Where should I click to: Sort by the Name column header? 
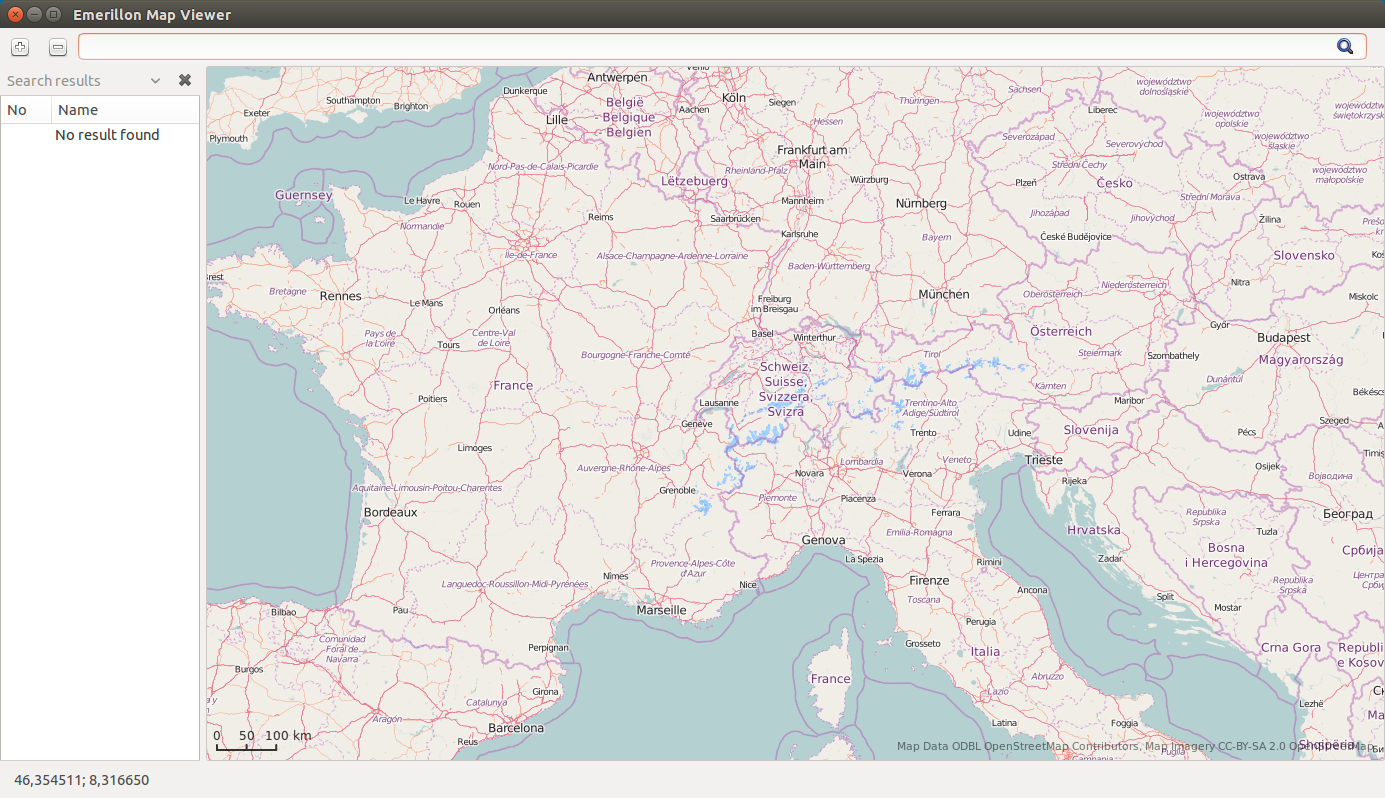pyautogui.click(x=125, y=110)
